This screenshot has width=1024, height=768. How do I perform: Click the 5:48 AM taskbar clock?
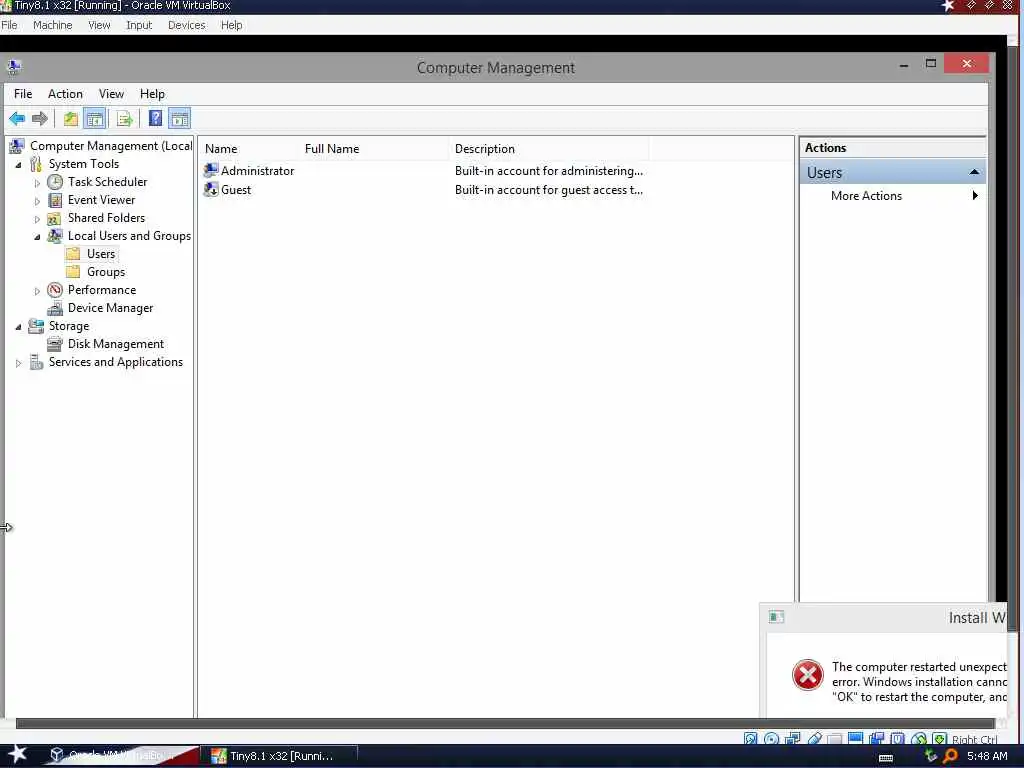(x=987, y=756)
